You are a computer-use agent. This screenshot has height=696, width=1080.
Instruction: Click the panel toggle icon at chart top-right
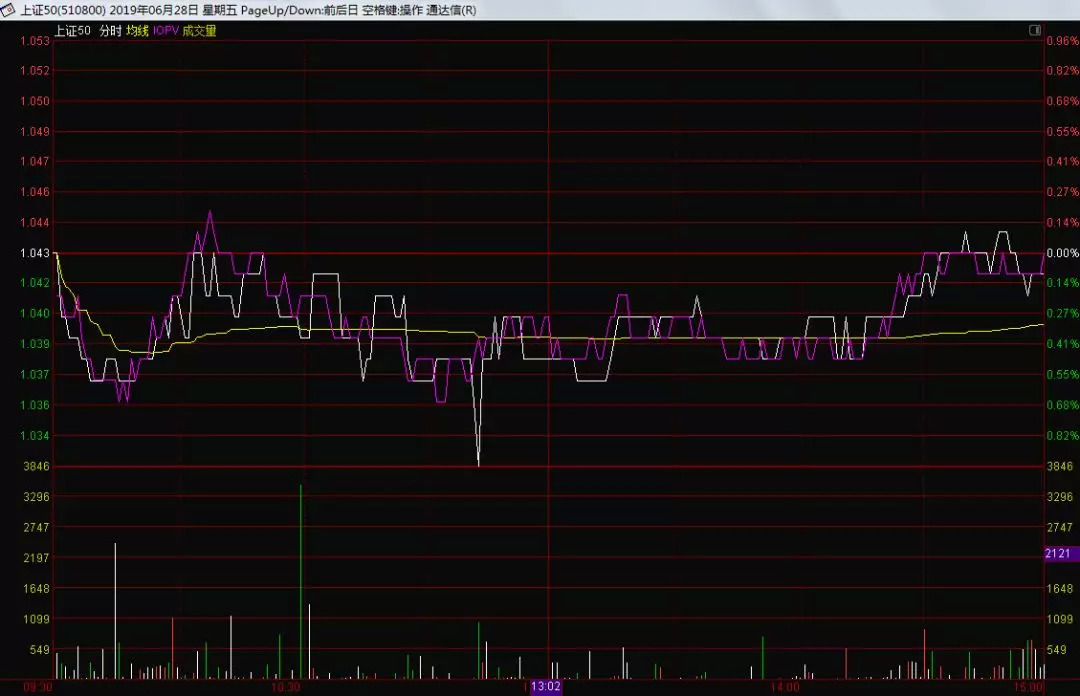pos(1035,30)
